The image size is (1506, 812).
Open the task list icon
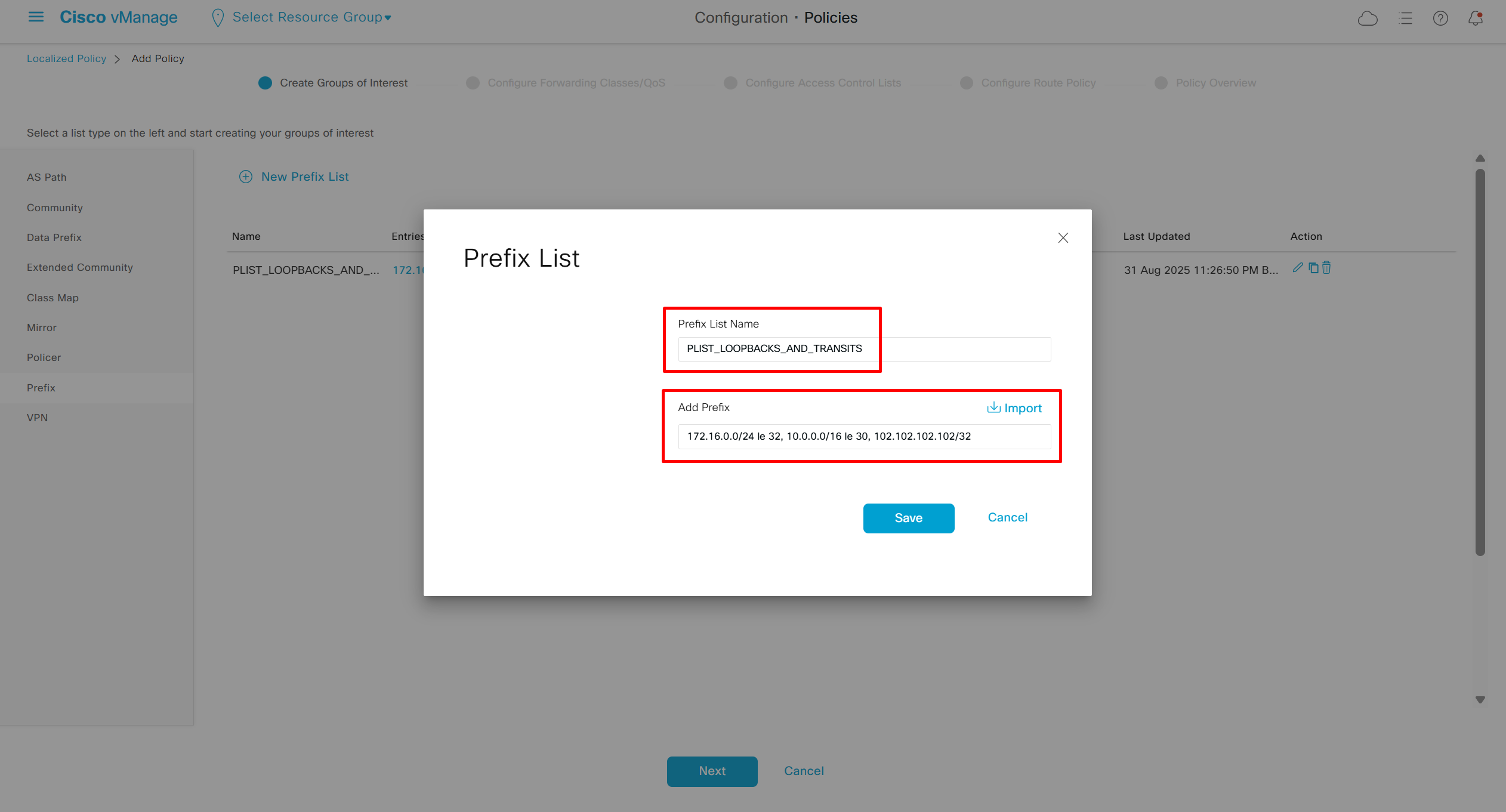click(x=1405, y=18)
